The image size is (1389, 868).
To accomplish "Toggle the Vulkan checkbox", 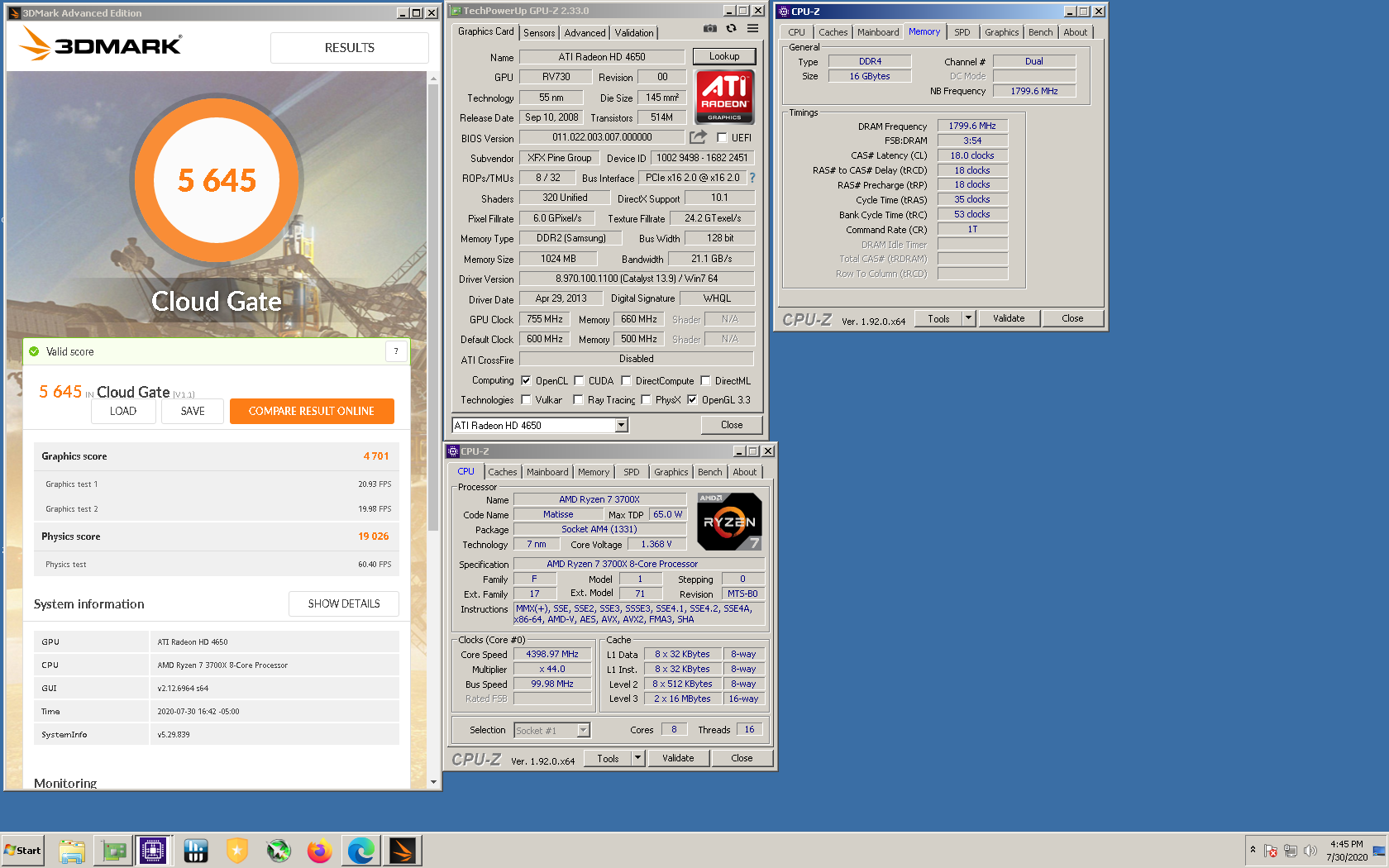I will [526, 400].
